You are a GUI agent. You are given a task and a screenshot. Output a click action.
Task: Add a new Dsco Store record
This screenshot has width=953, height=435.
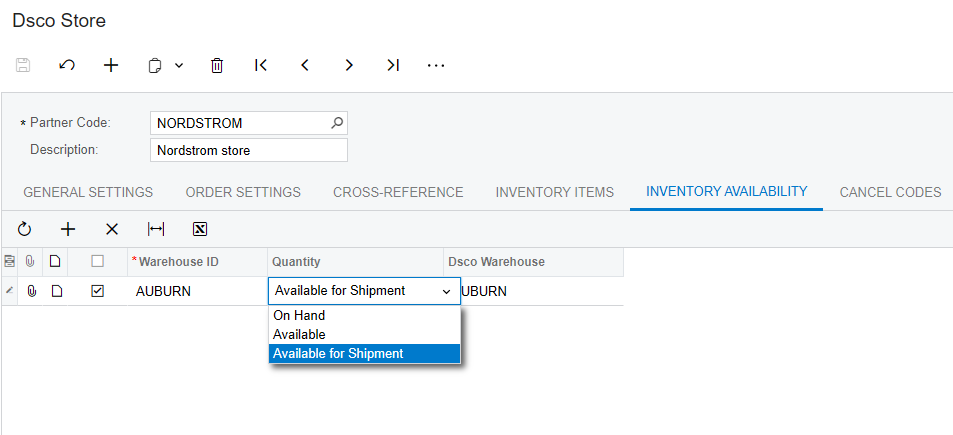pos(111,65)
